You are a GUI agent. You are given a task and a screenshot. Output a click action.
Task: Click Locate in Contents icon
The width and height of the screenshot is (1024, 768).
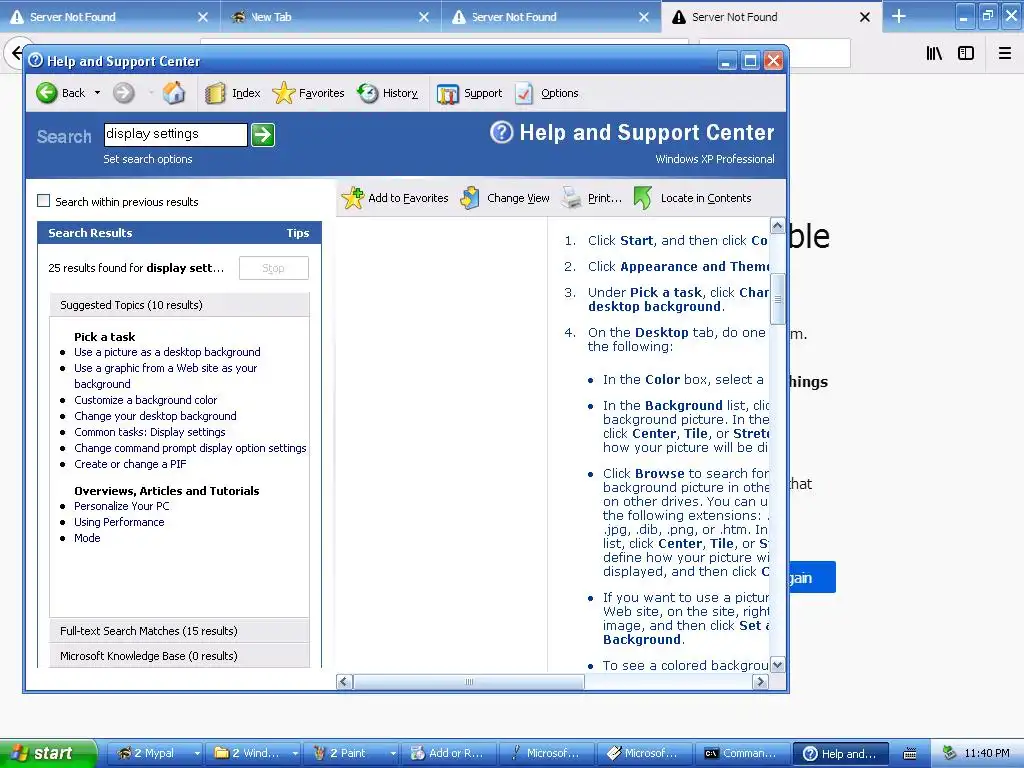pos(643,197)
